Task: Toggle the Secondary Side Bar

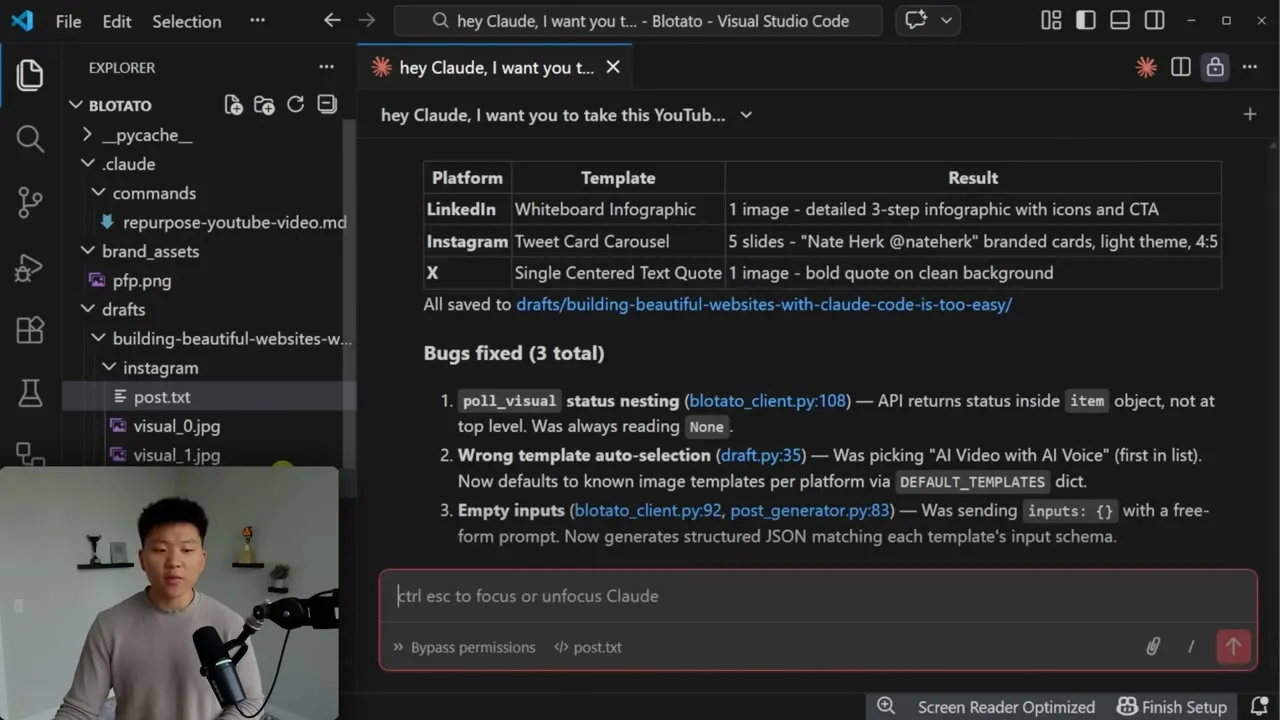Action: point(1155,20)
